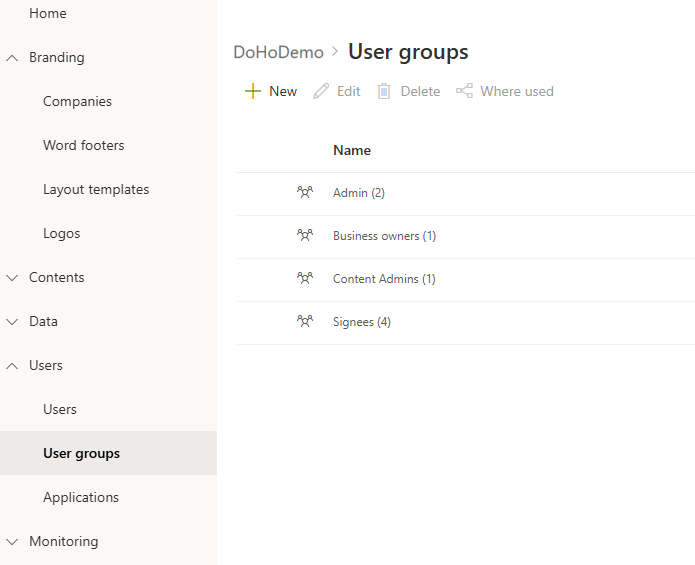
Task: Click the green plus New icon
Action: coord(253,91)
